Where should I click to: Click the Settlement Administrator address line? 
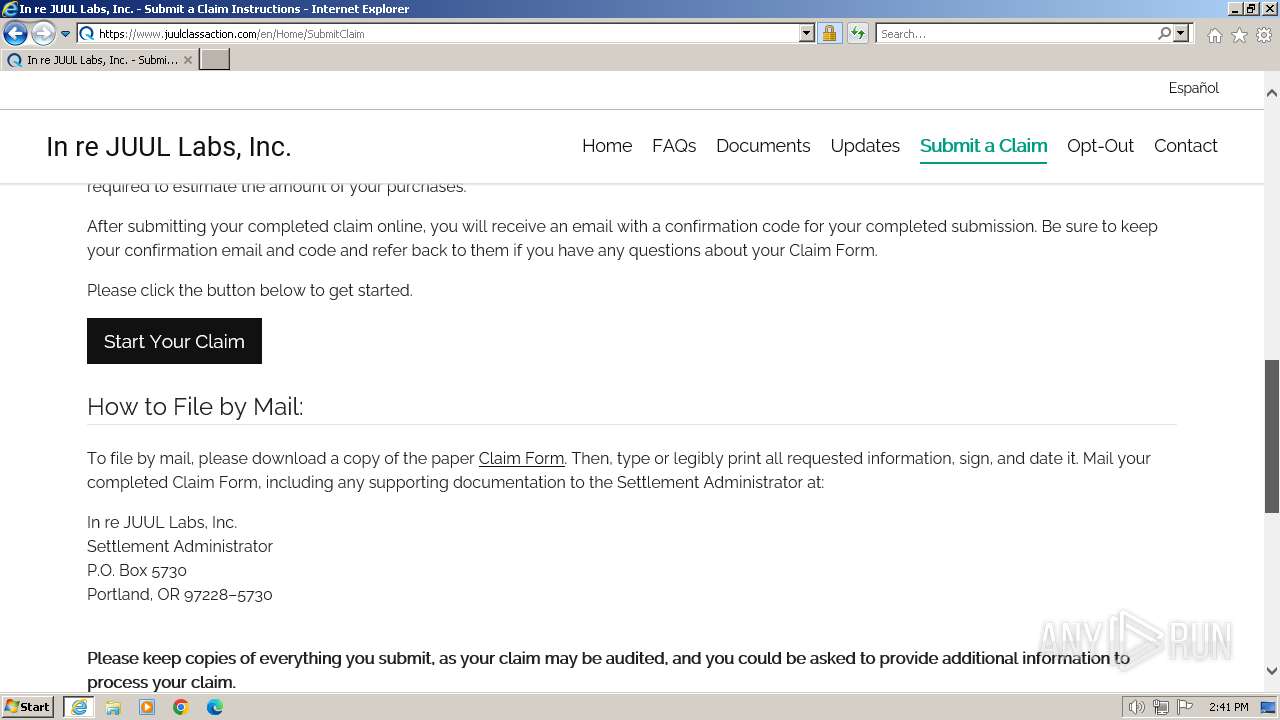180,546
